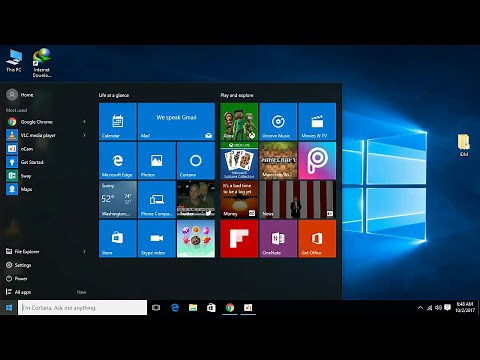
Task: Open the PicsArt tile
Action: pos(317,160)
